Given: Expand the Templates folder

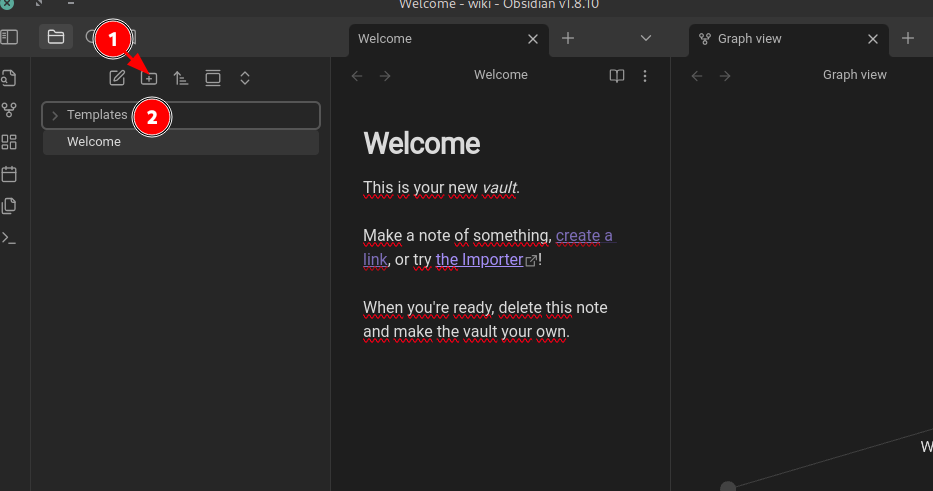Looking at the screenshot, I should (55, 116).
